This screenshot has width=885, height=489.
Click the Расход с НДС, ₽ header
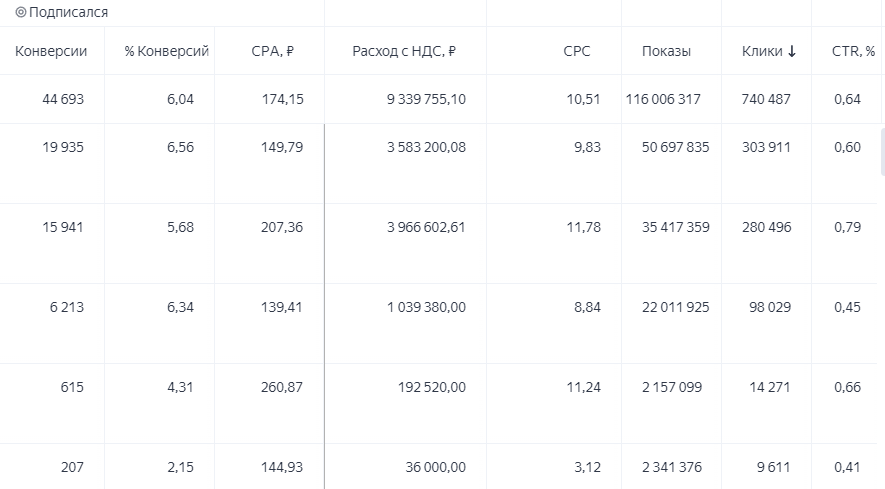coord(404,51)
